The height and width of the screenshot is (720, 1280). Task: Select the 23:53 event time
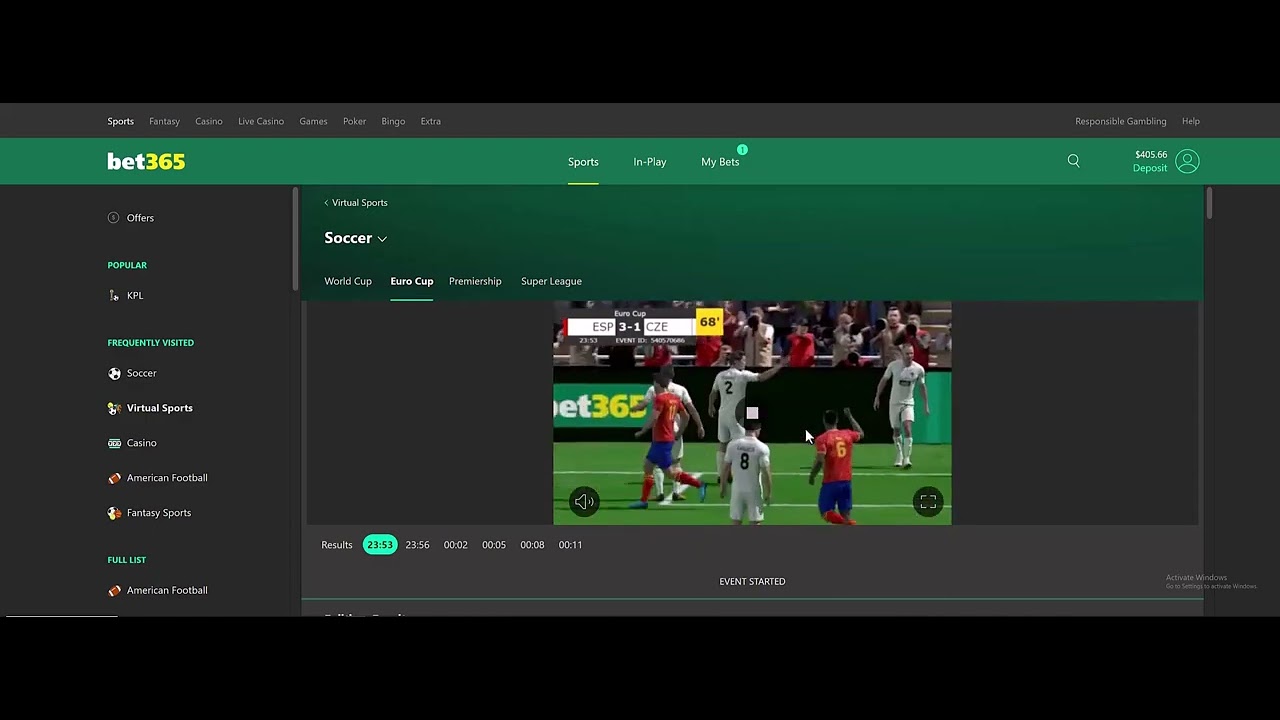pos(380,545)
